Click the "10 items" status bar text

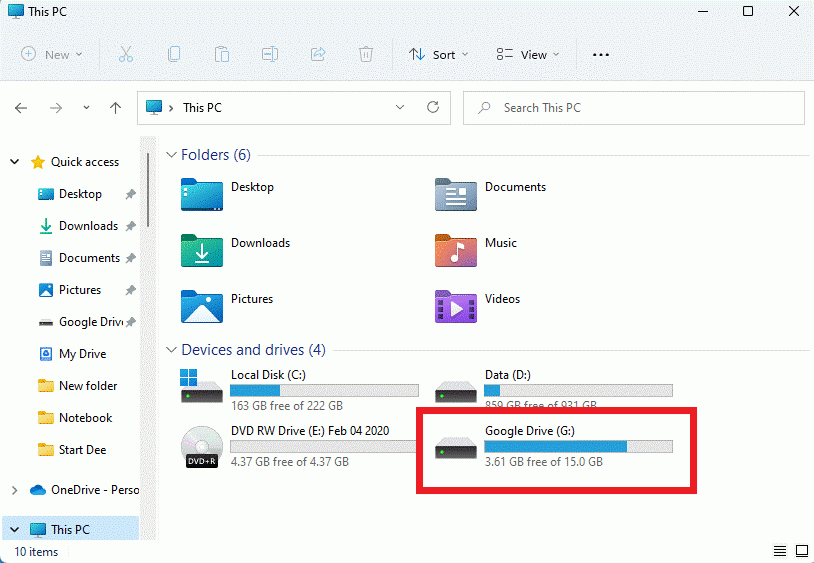[x=36, y=552]
